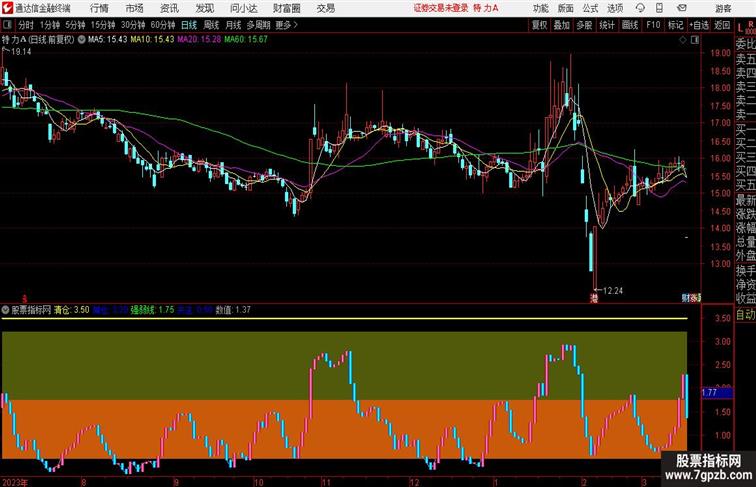Image resolution: width=756 pixels, height=487 pixels.
Task: Expand the round dropdown beside 股票指标网 indicator
Action: coord(5,310)
